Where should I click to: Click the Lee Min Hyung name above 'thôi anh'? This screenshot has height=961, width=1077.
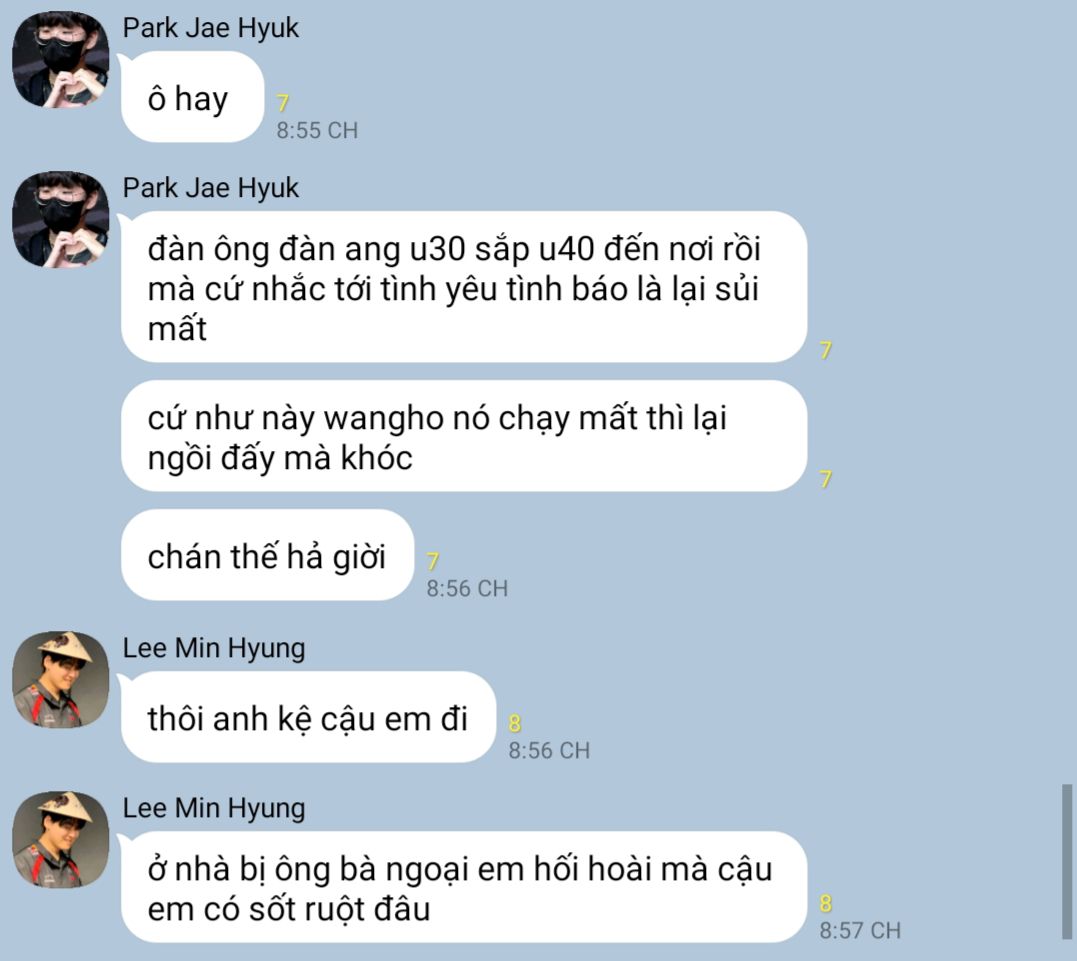(x=214, y=648)
